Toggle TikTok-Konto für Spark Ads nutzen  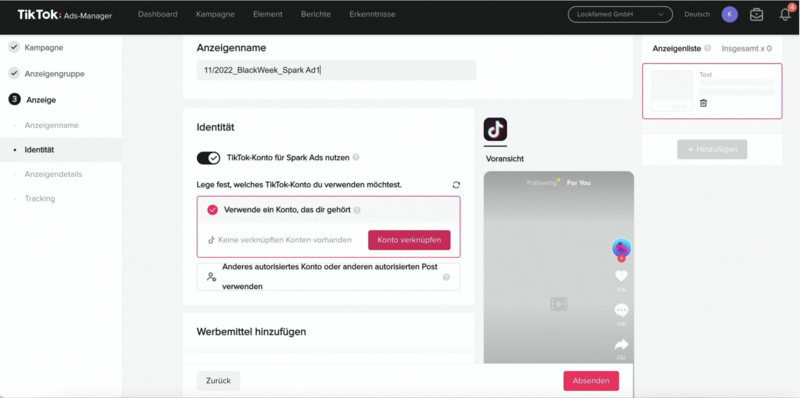[x=208, y=158]
